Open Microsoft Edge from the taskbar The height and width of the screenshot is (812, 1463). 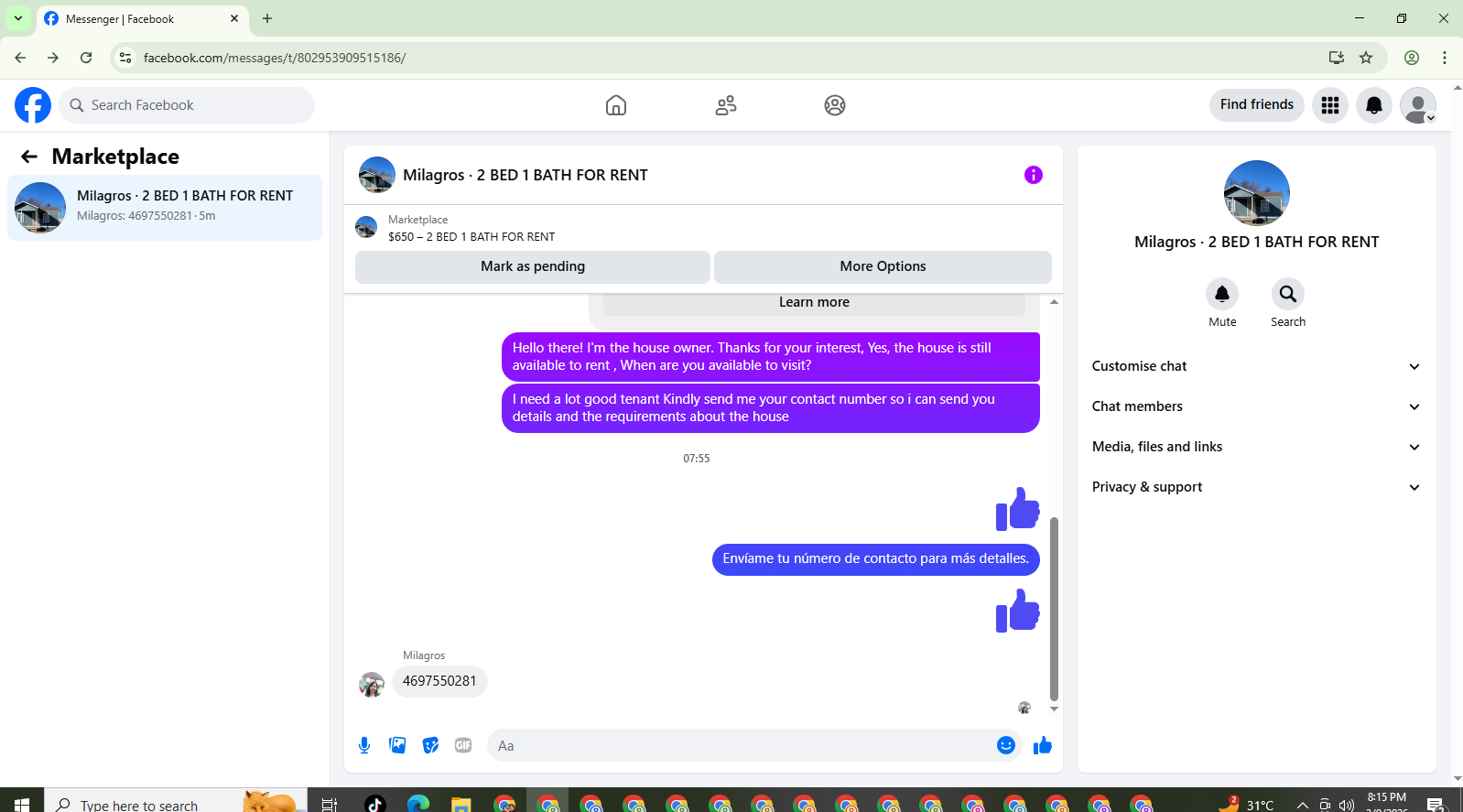click(x=418, y=804)
